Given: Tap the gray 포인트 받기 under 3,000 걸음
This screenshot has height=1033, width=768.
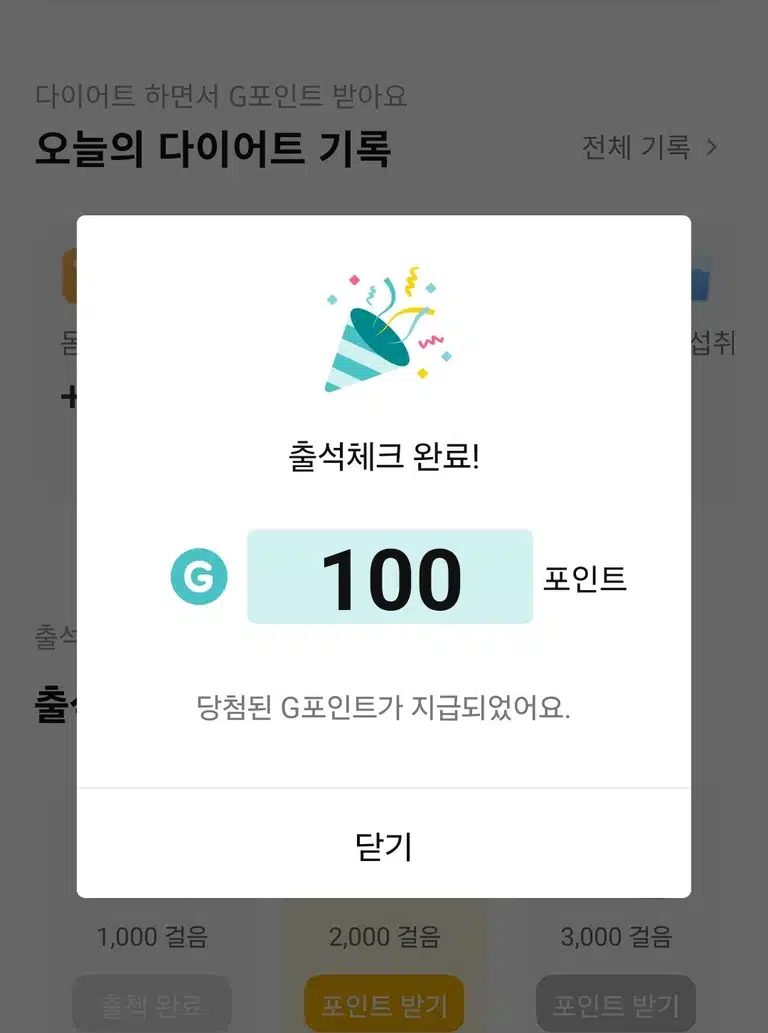Looking at the screenshot, I should pyautogui.click(x=616, y=1003).
